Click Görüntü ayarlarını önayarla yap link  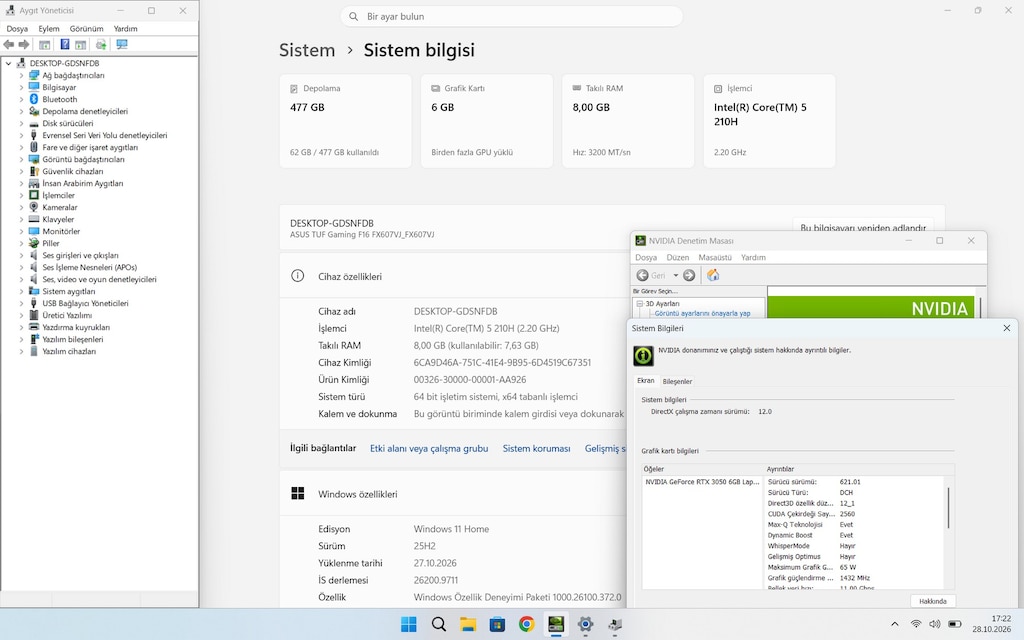[x=702, y=313]
